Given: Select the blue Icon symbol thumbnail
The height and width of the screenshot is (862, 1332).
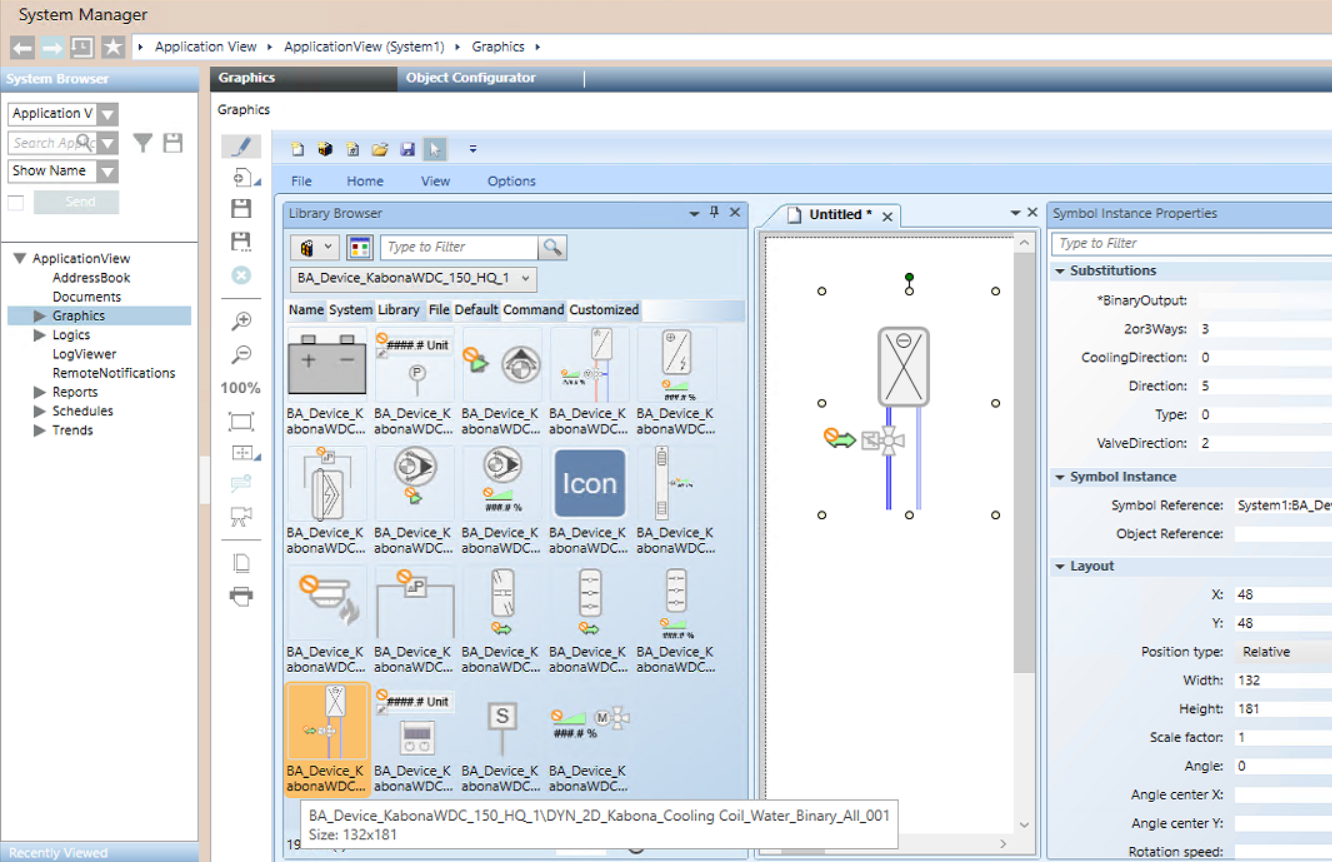Looking at the screenshot, I should [589, 483].
